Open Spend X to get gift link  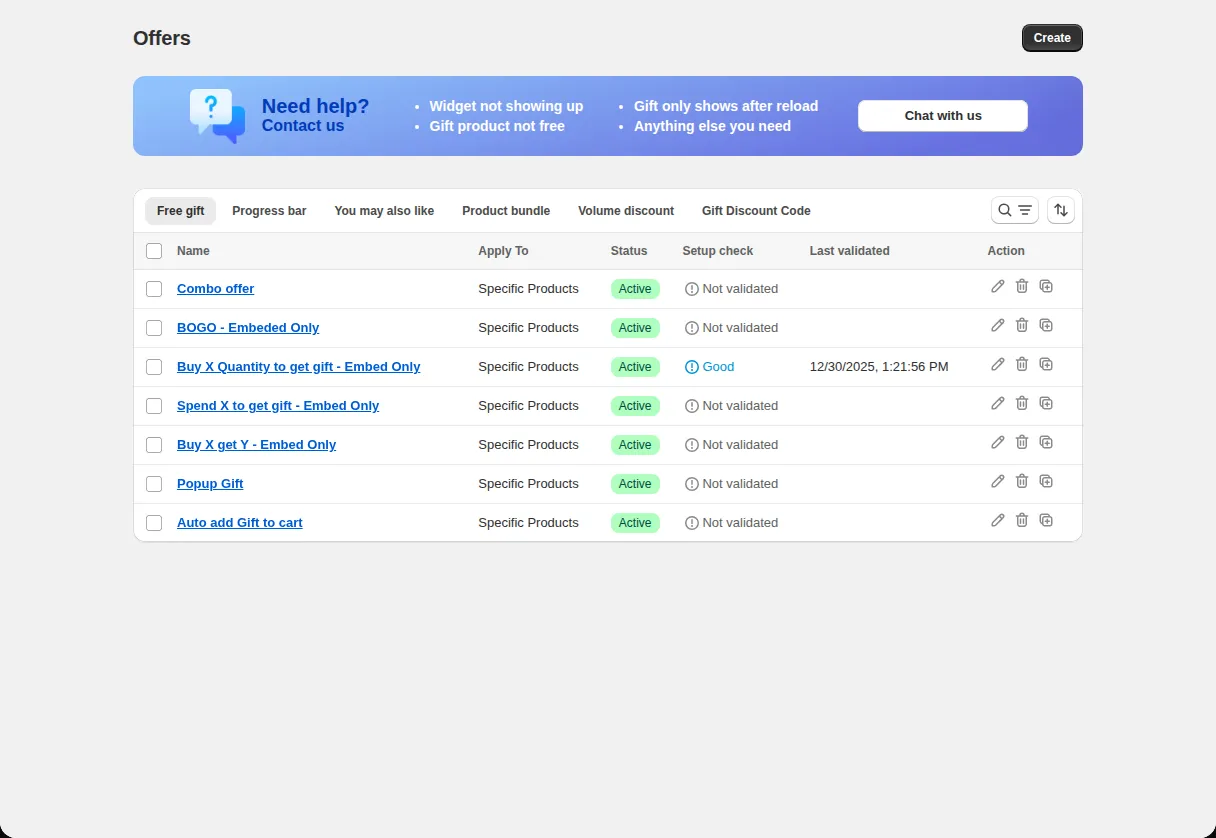click(x=278, y=406)
